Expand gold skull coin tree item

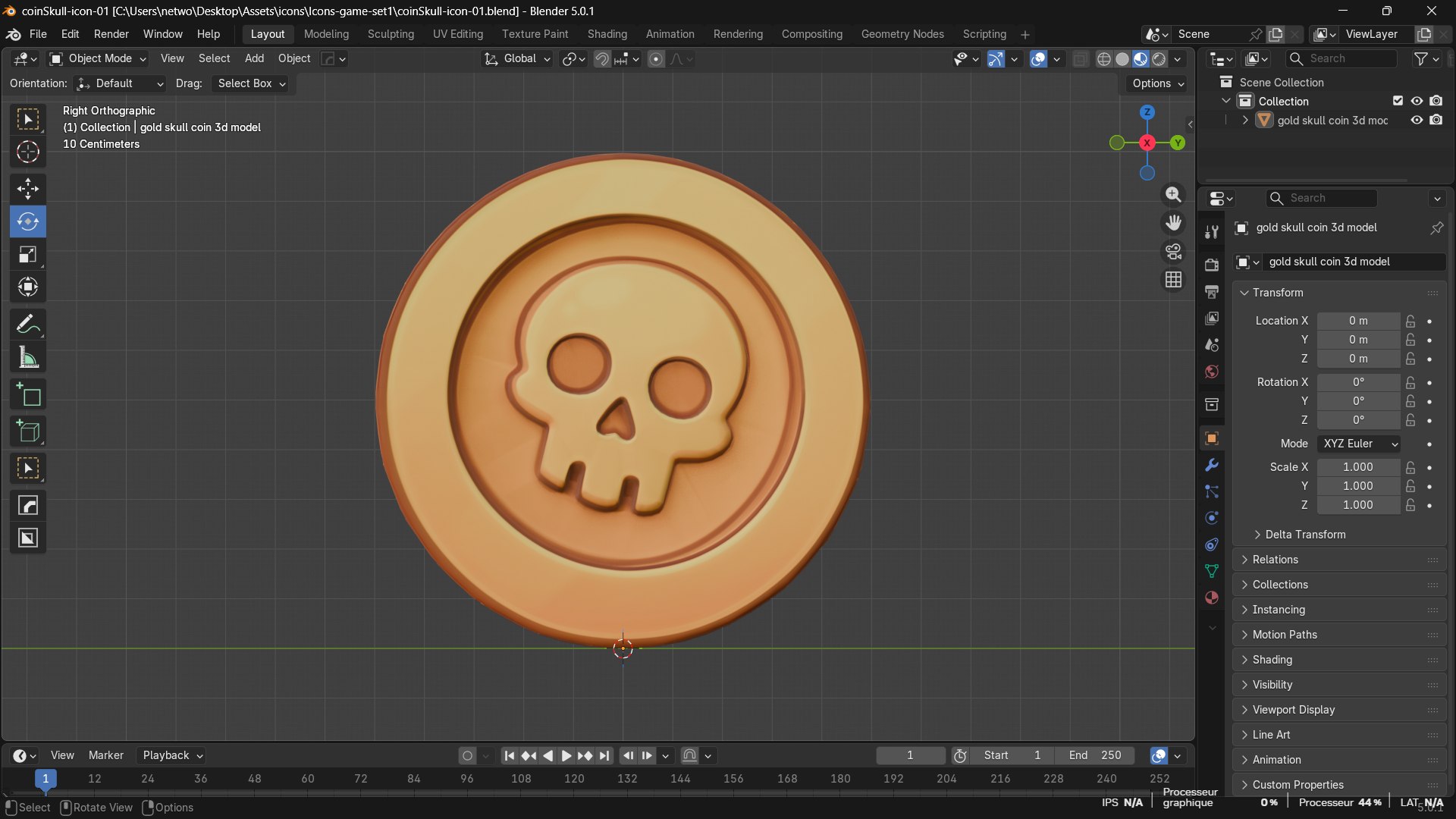pos(1244,120)
